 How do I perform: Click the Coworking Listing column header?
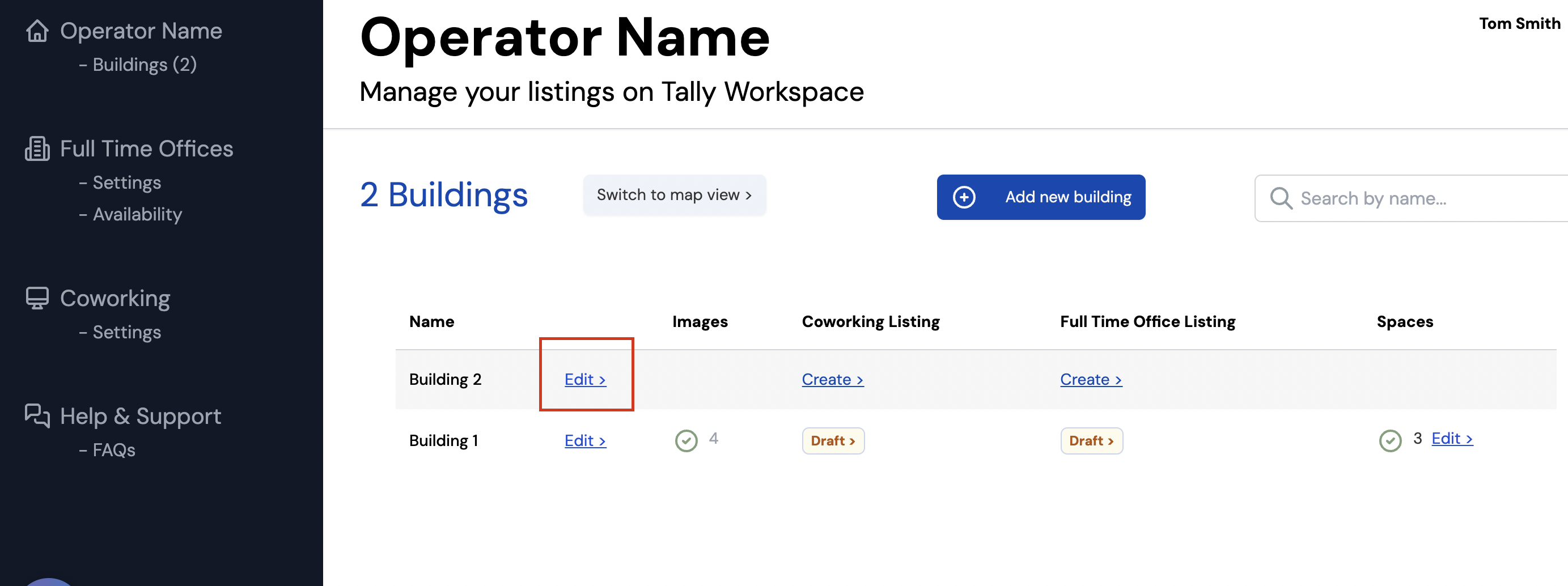click(x=871, y=322)
